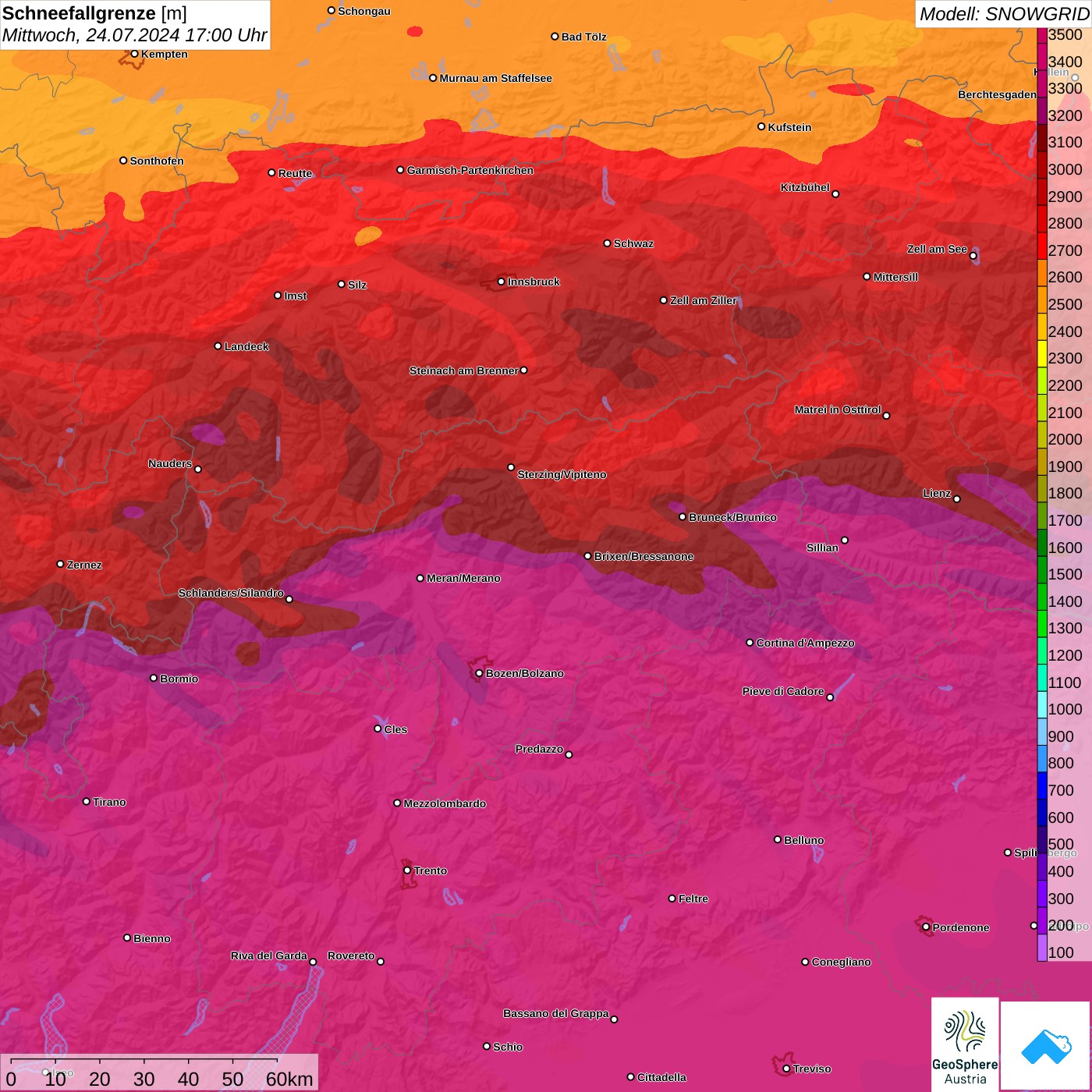Click the Schlanders/Silandro label
Screen dimensions: 1092x1092
click(231, 593)
